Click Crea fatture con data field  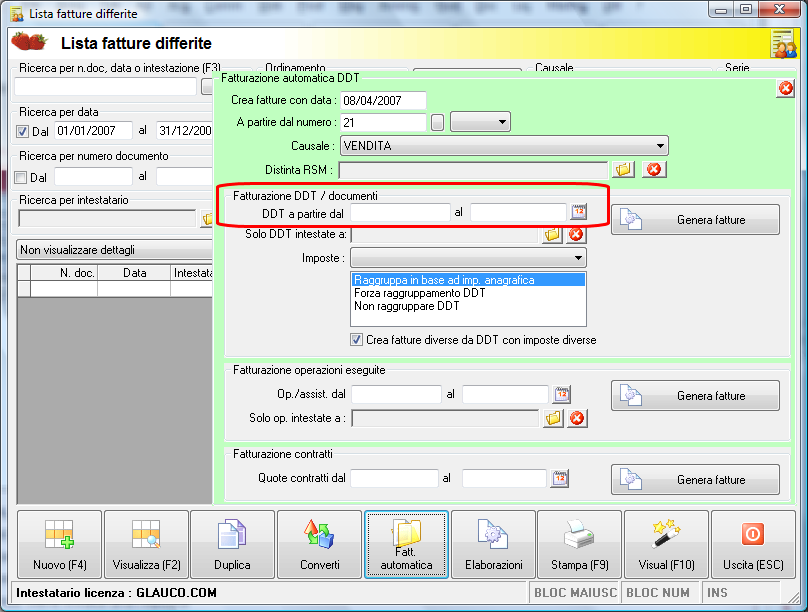pos(383,100)
